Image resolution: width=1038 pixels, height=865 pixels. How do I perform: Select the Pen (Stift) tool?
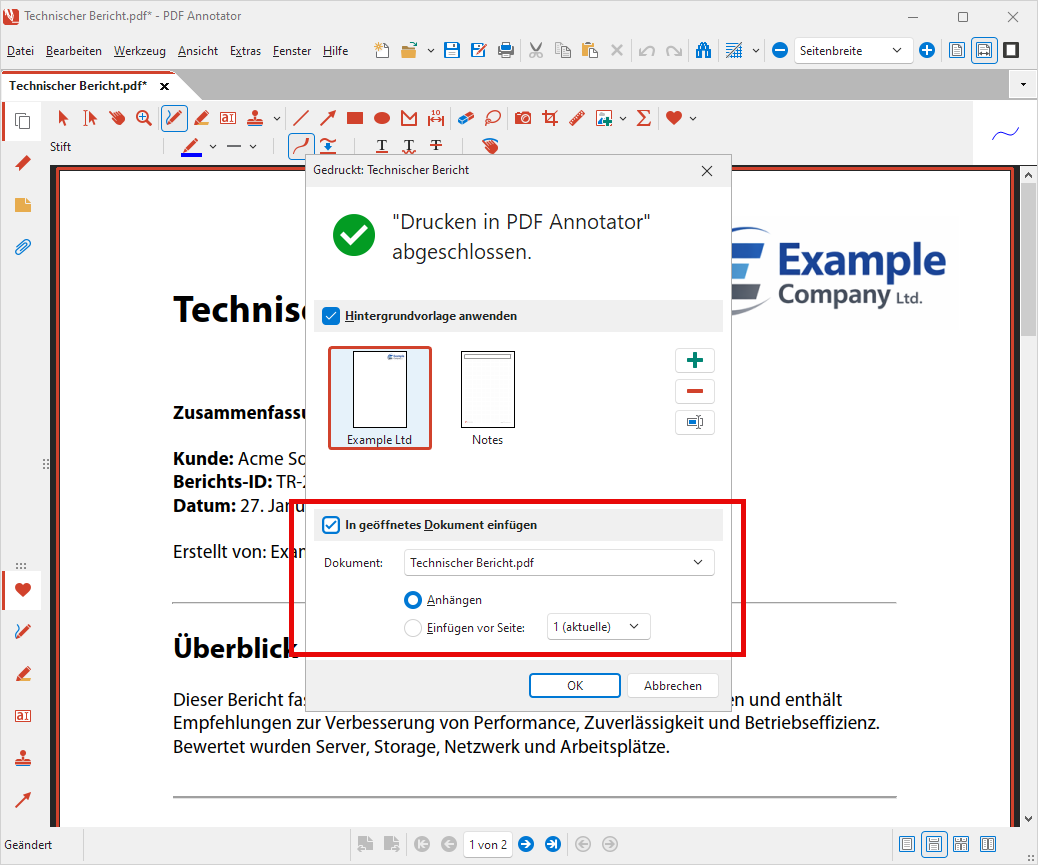click(174, 118)
